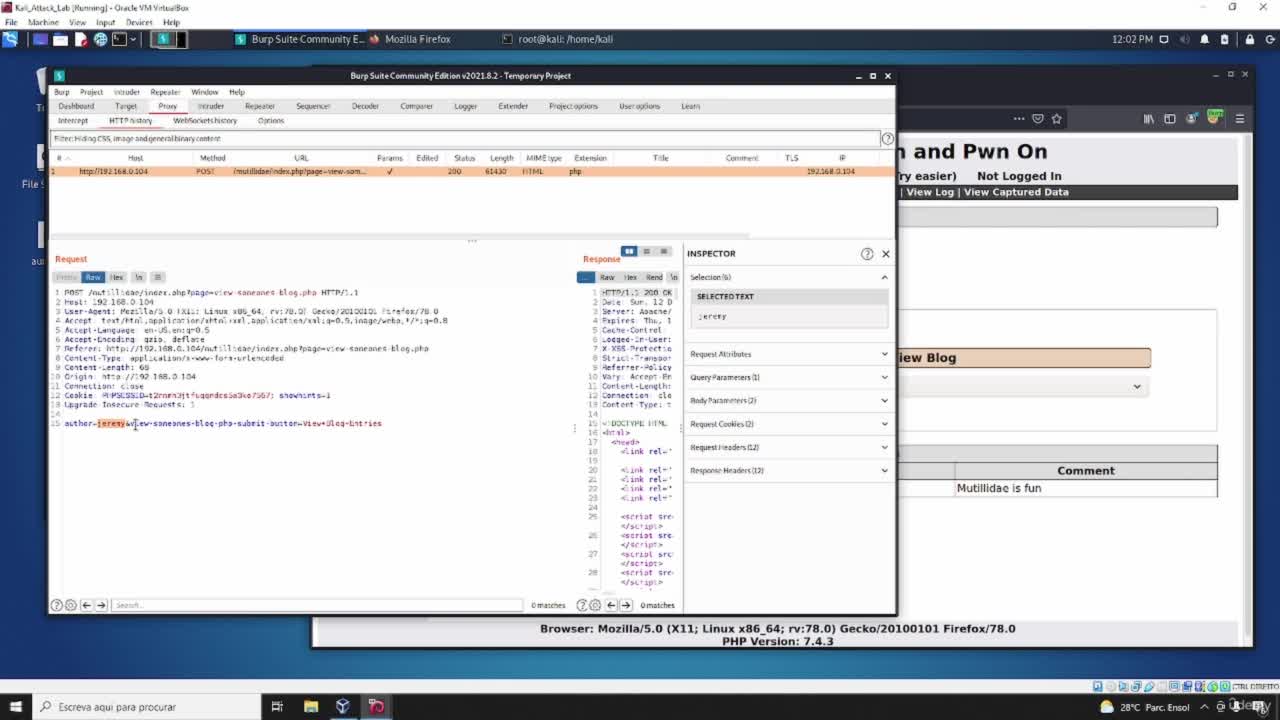Open Inspector help question mark icon

coord(867,254)
